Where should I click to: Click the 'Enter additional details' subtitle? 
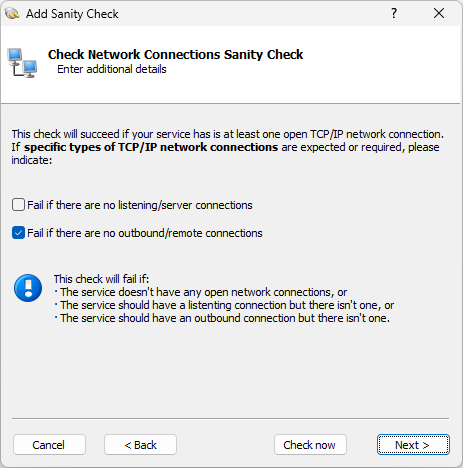[x=112, y=69]
